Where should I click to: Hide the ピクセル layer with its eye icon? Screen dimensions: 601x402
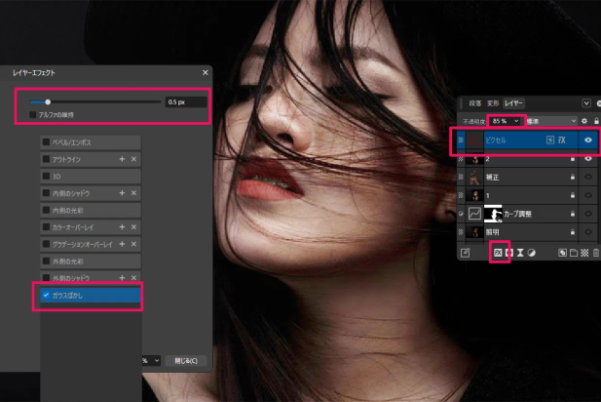588,140
